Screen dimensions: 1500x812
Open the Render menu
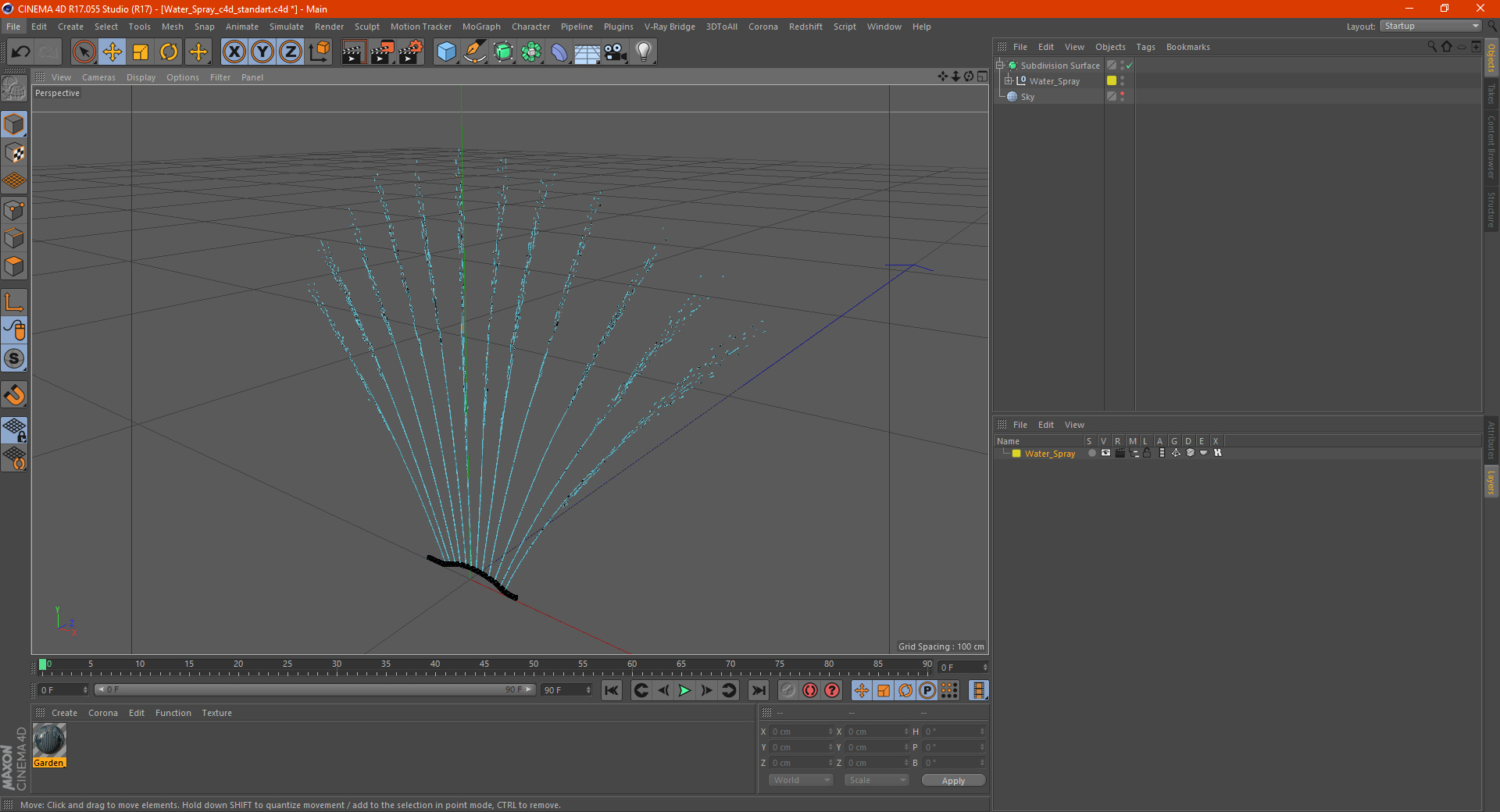pyautogui.click(x=329, y=27)
